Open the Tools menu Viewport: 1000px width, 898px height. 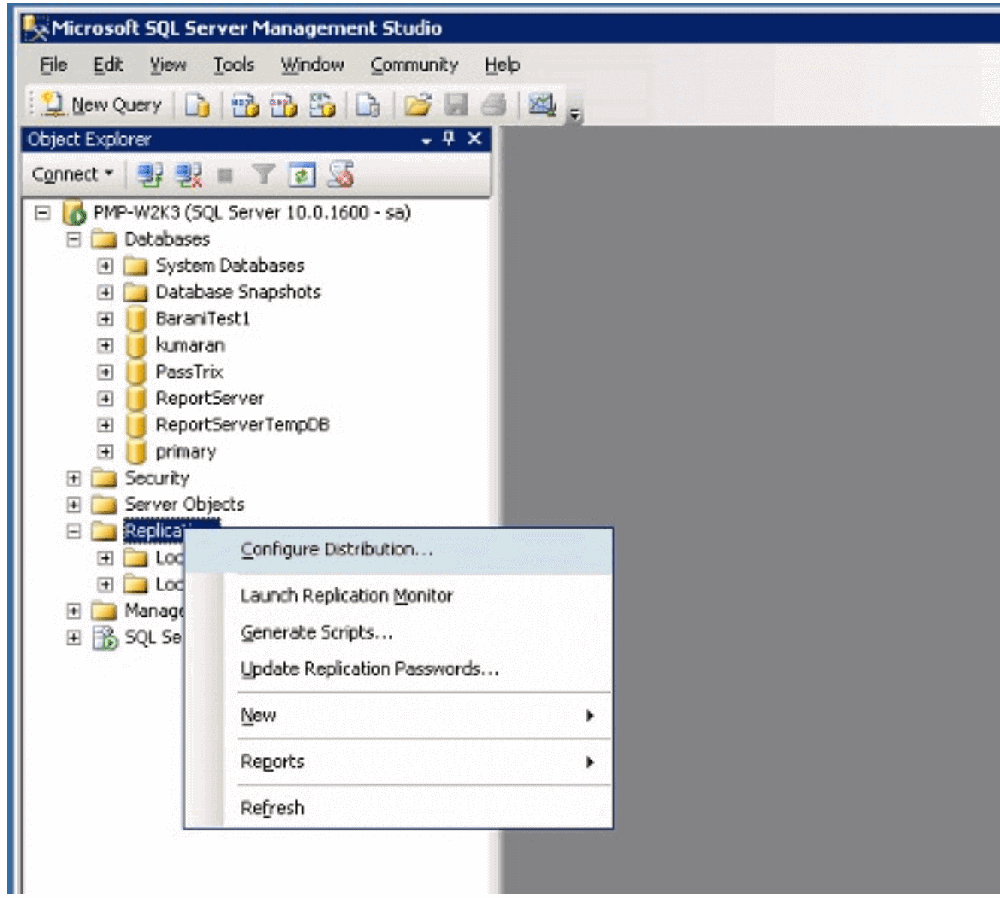[233, 65]
